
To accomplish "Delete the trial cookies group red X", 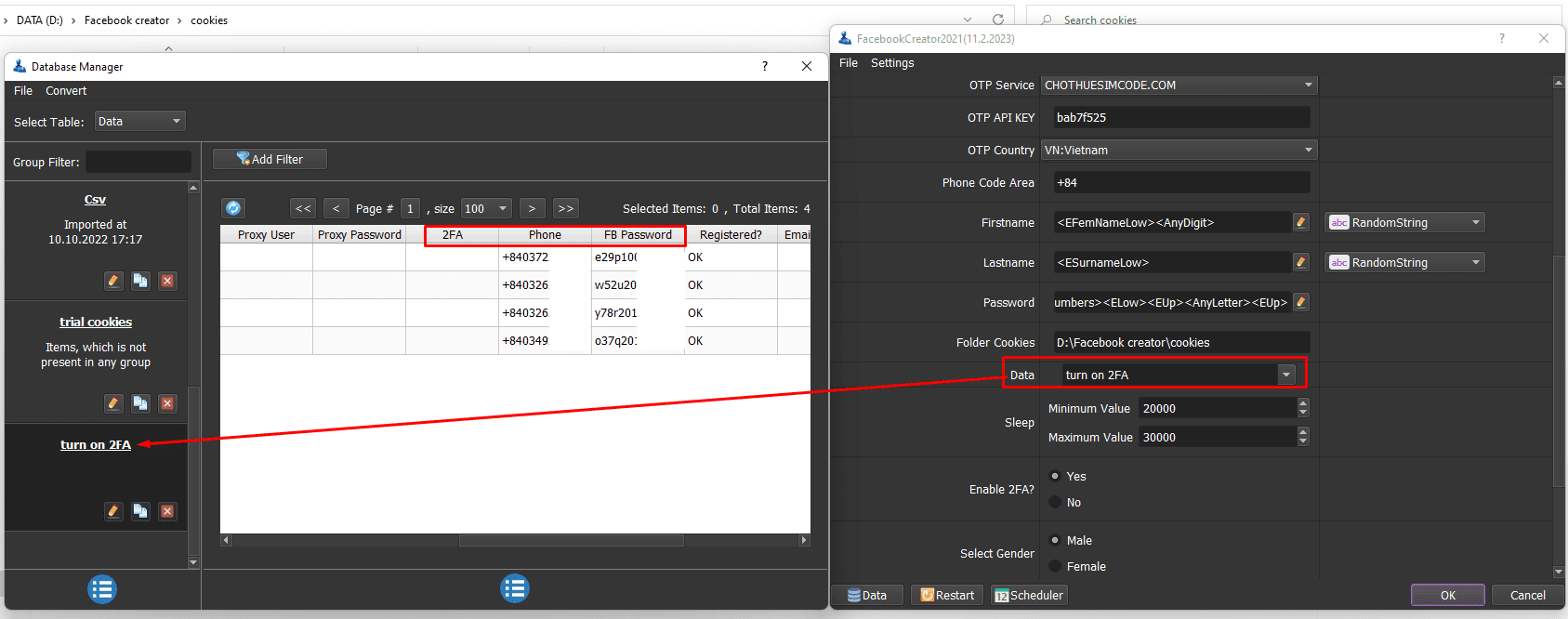I will coord(167,403).
